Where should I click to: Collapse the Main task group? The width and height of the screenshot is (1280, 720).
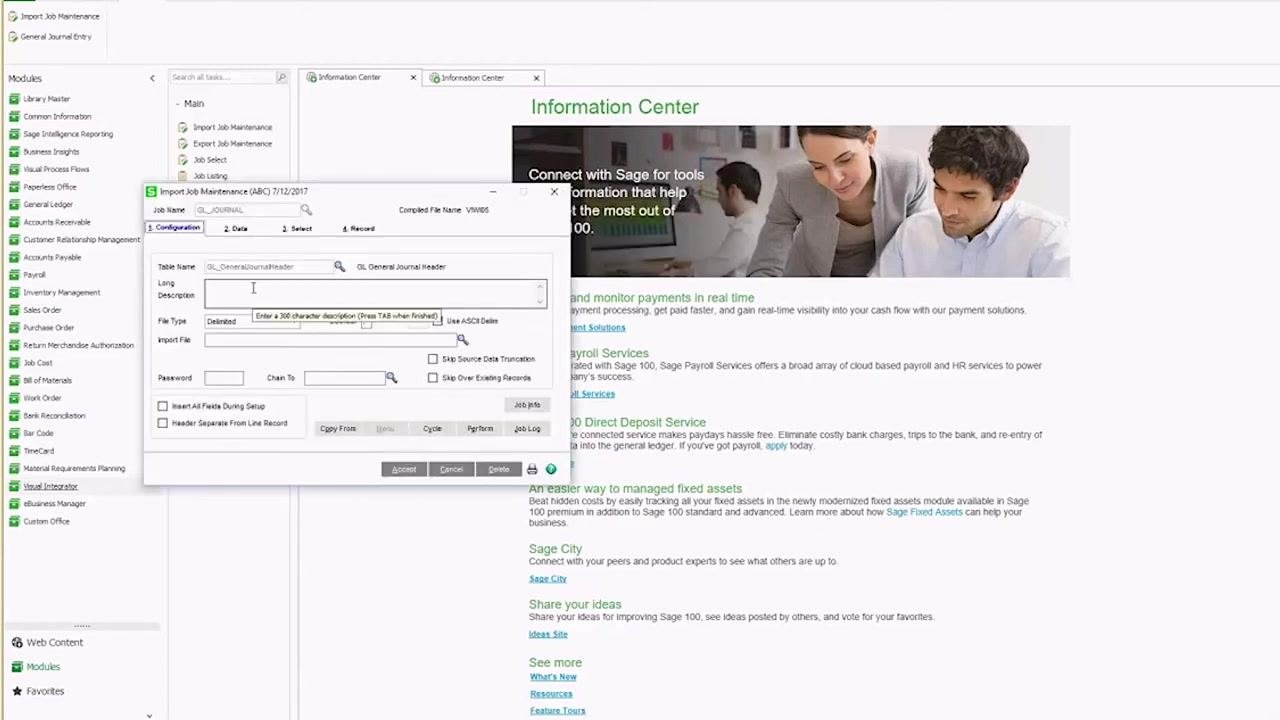pyautogui.click(x=177, y=104)
